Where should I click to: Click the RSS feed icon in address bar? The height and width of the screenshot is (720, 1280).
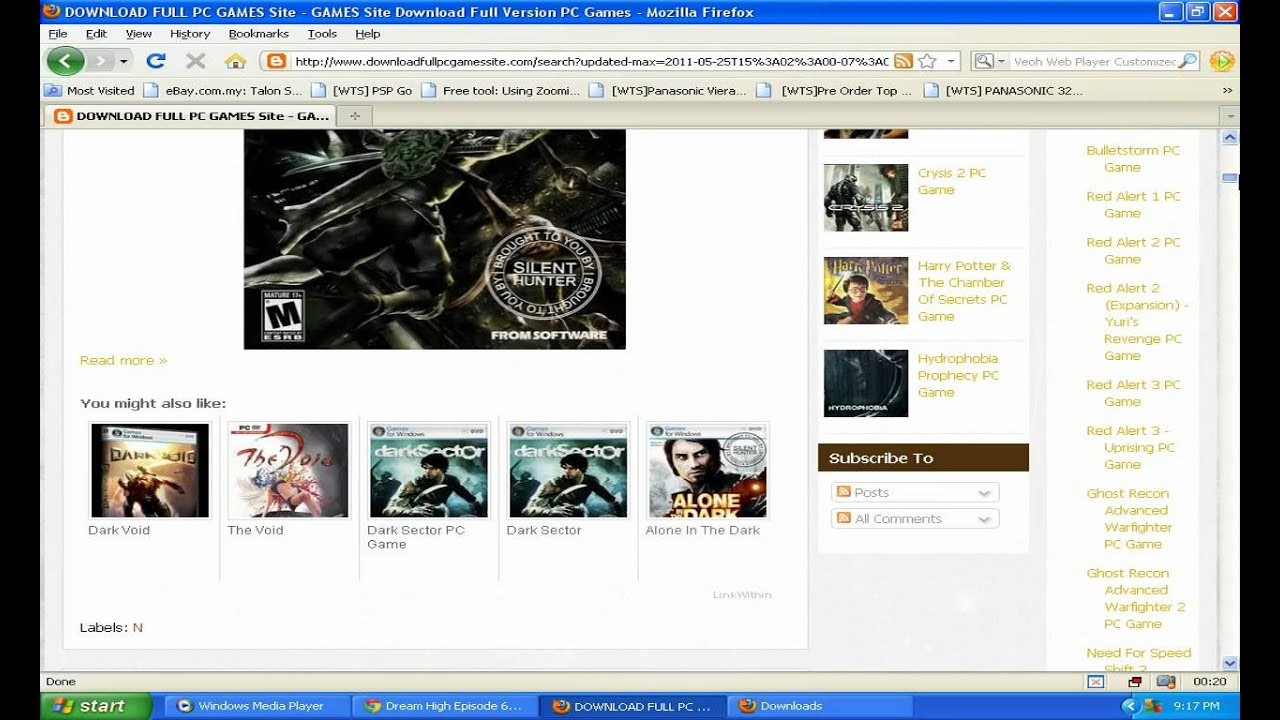(903, 61)
